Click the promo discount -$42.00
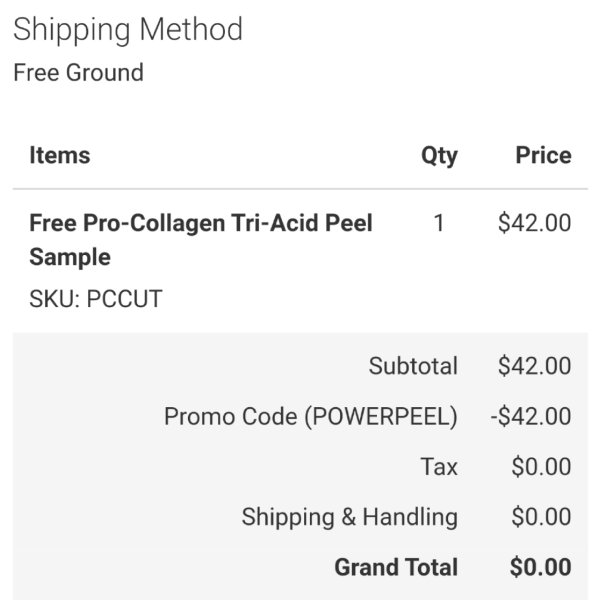The image size is (600, 600). tap(531, 416)
